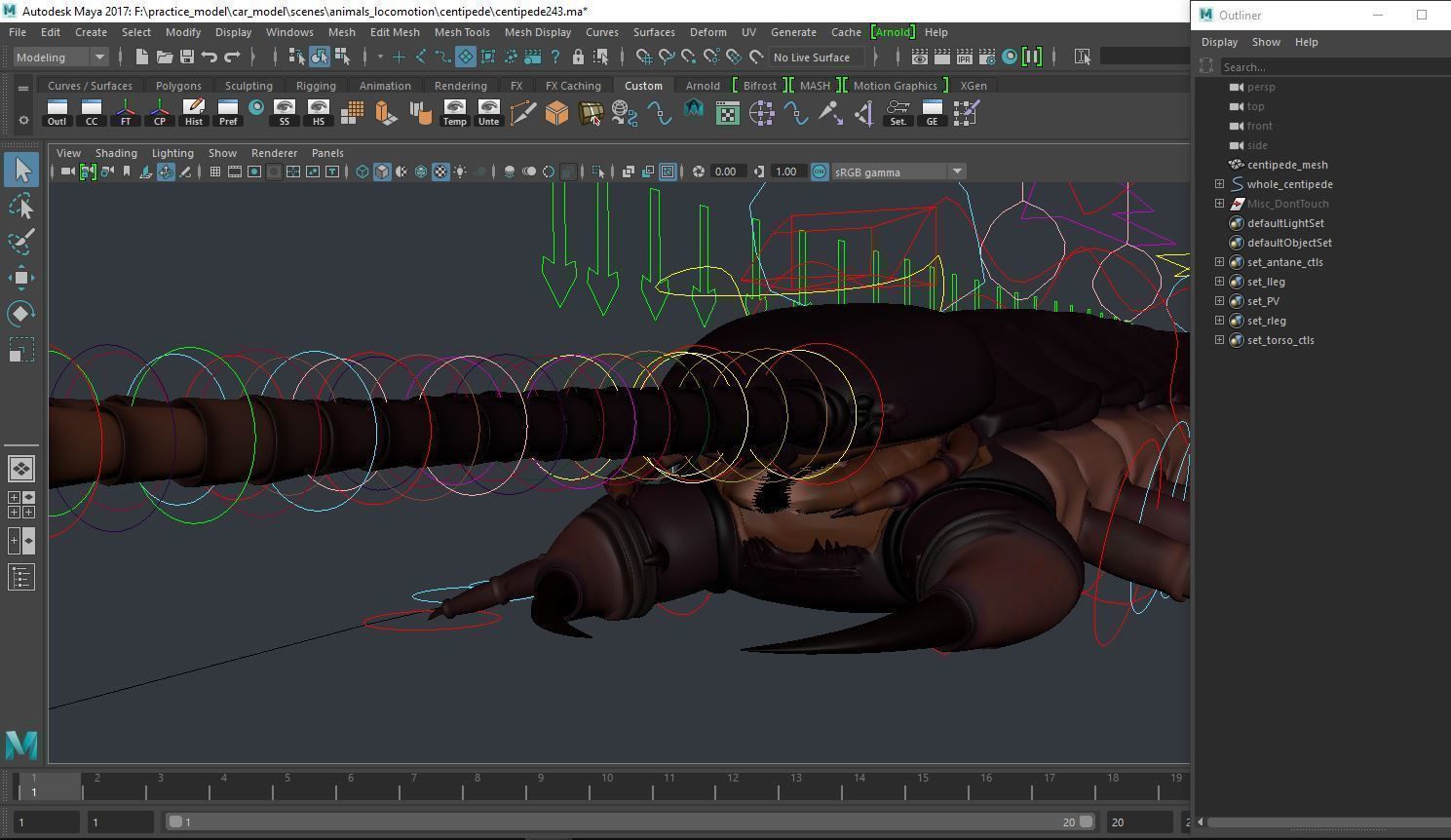
Task: Toggle snap to point magnet icon
Action: pos(689,57)
